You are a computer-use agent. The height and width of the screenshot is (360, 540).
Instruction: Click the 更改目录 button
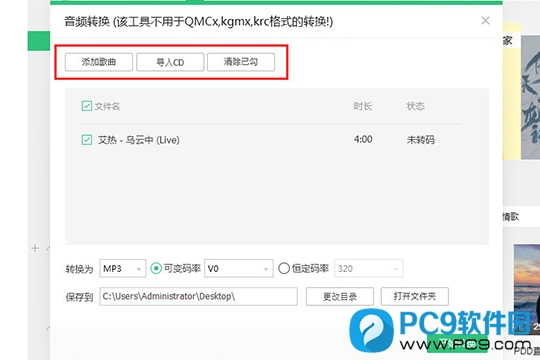tap(340, 296)
